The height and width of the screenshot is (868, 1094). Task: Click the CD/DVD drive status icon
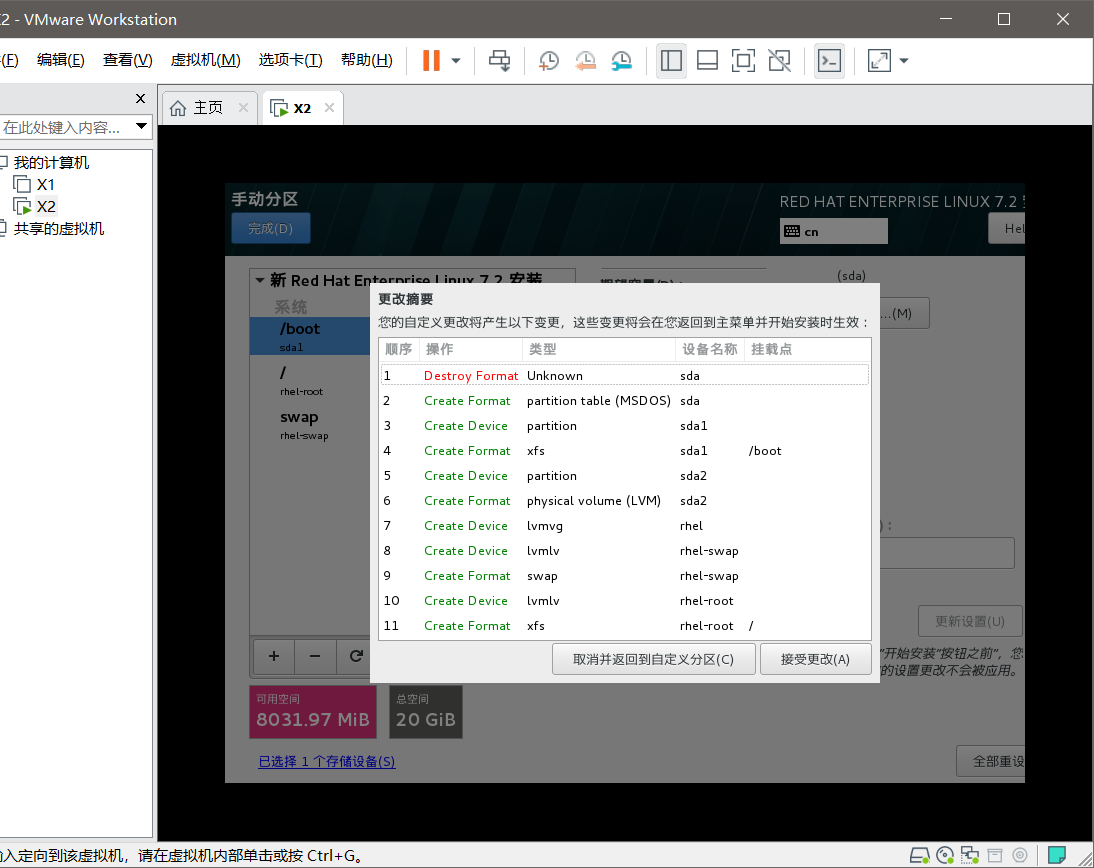pos(945,855)
